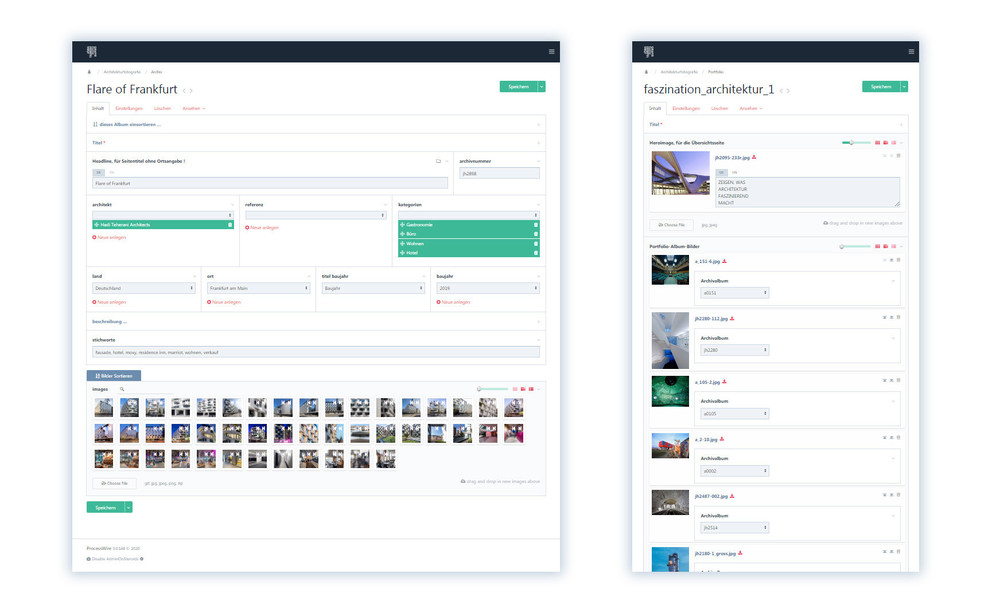Click folder icon in Headline field row
This screenshot has width=1000, height=613.
click(438, 160)
